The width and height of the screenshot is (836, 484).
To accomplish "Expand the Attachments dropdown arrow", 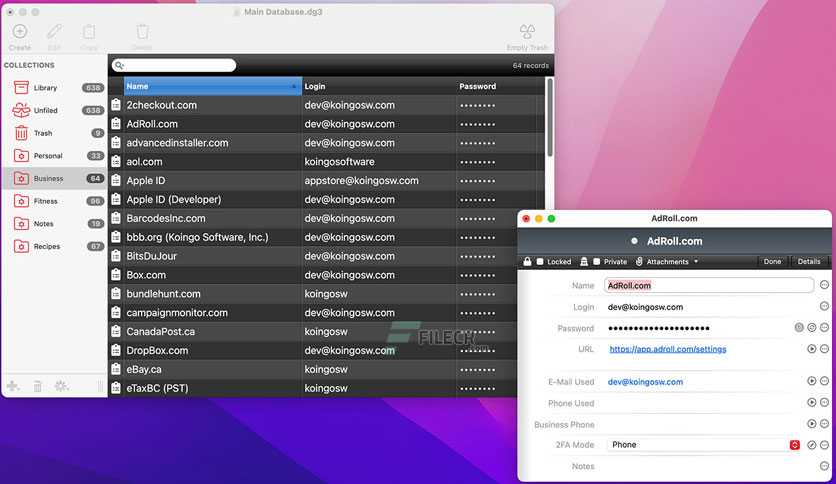I will click(696, 262).
